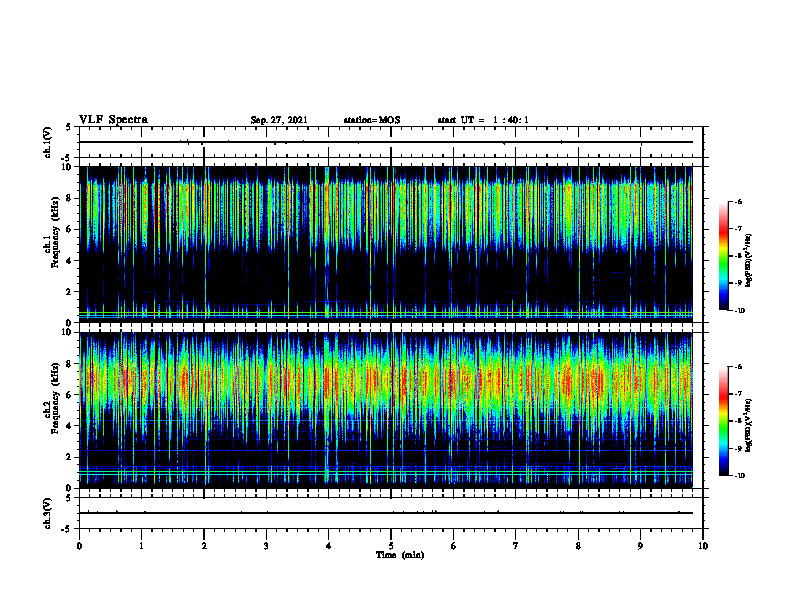Select the date text "Sep. 27, 2021"

pyautogui.click(x=279, y=120)
